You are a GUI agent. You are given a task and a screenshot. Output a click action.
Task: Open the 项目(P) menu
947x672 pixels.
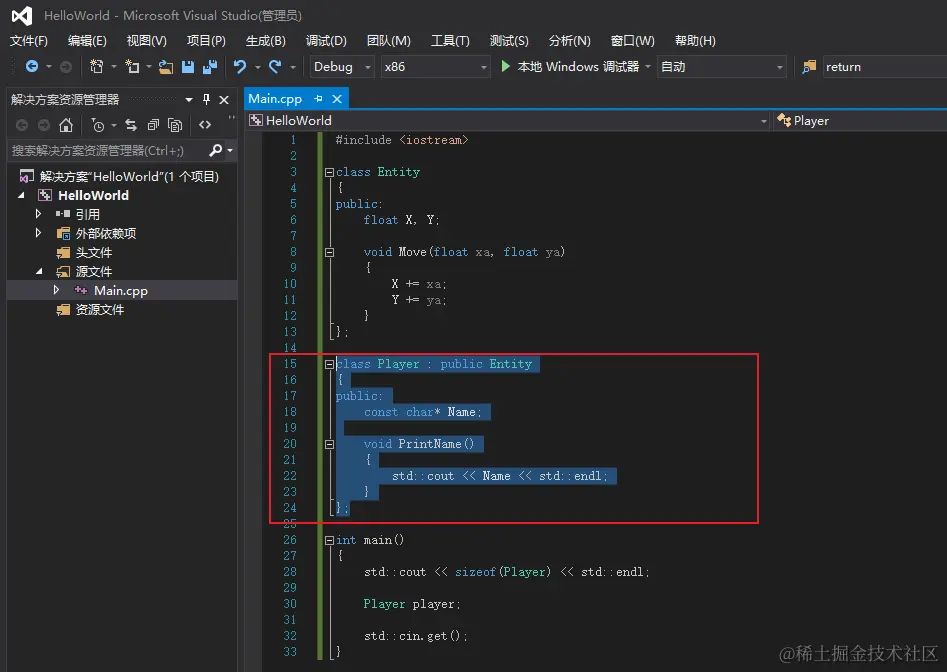tap(206, 40)
